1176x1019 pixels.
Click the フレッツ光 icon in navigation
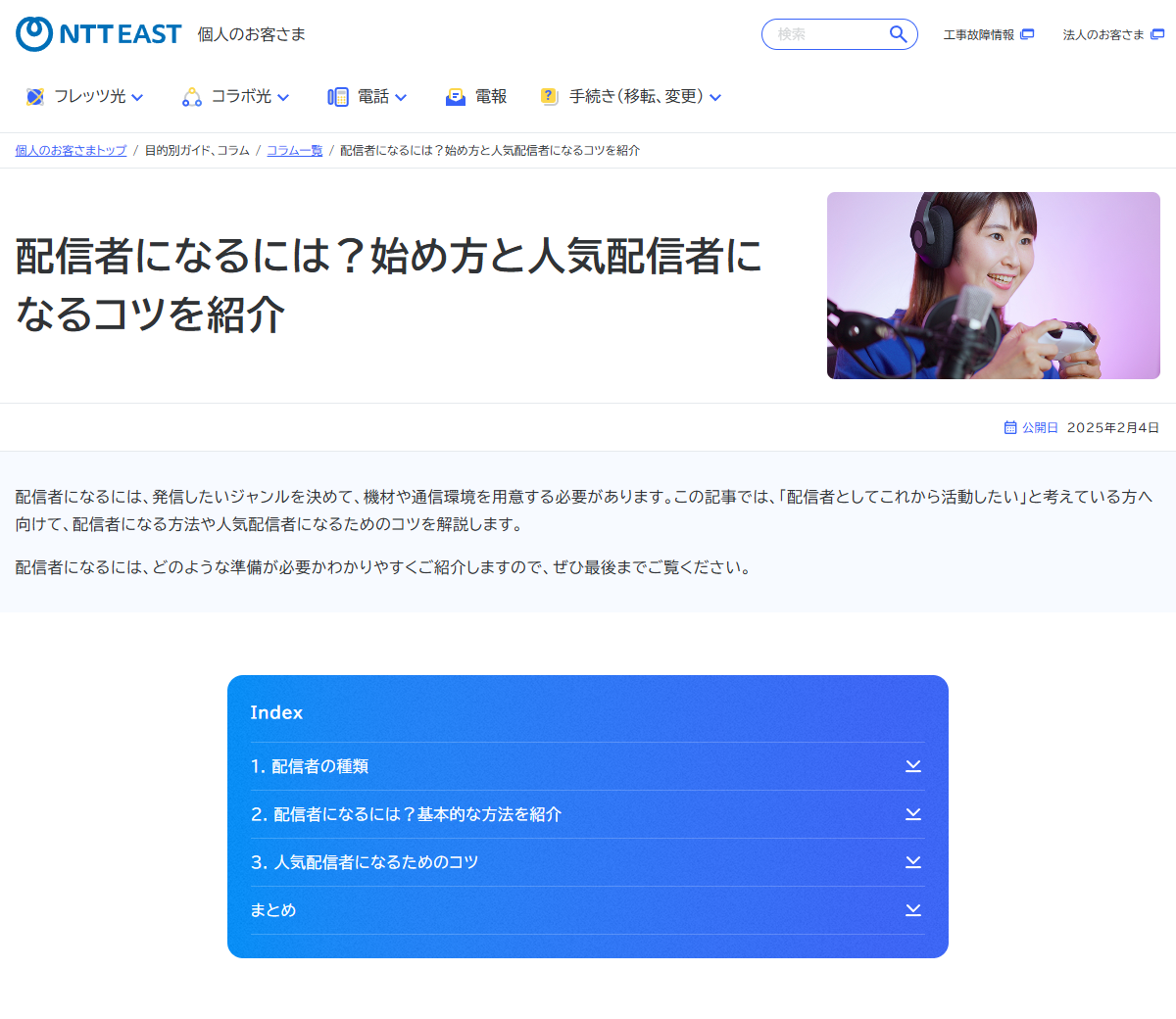[35, 97]
